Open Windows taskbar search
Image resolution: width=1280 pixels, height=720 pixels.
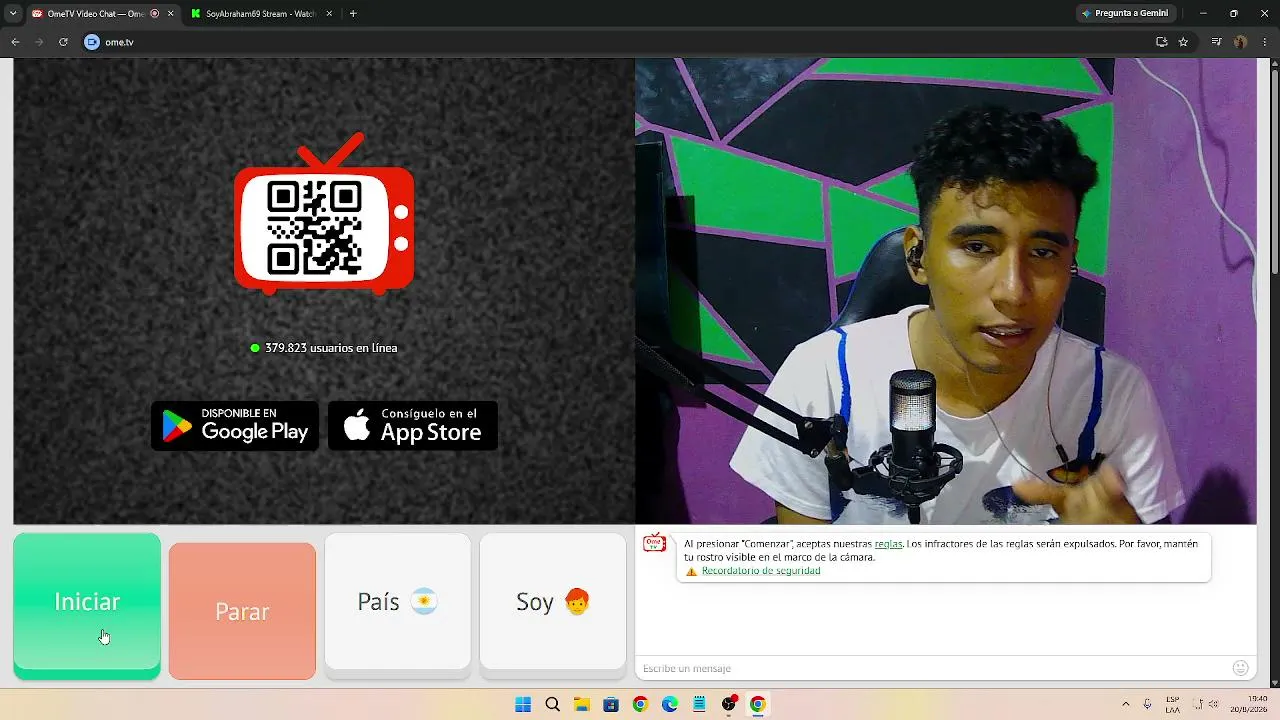552,704
